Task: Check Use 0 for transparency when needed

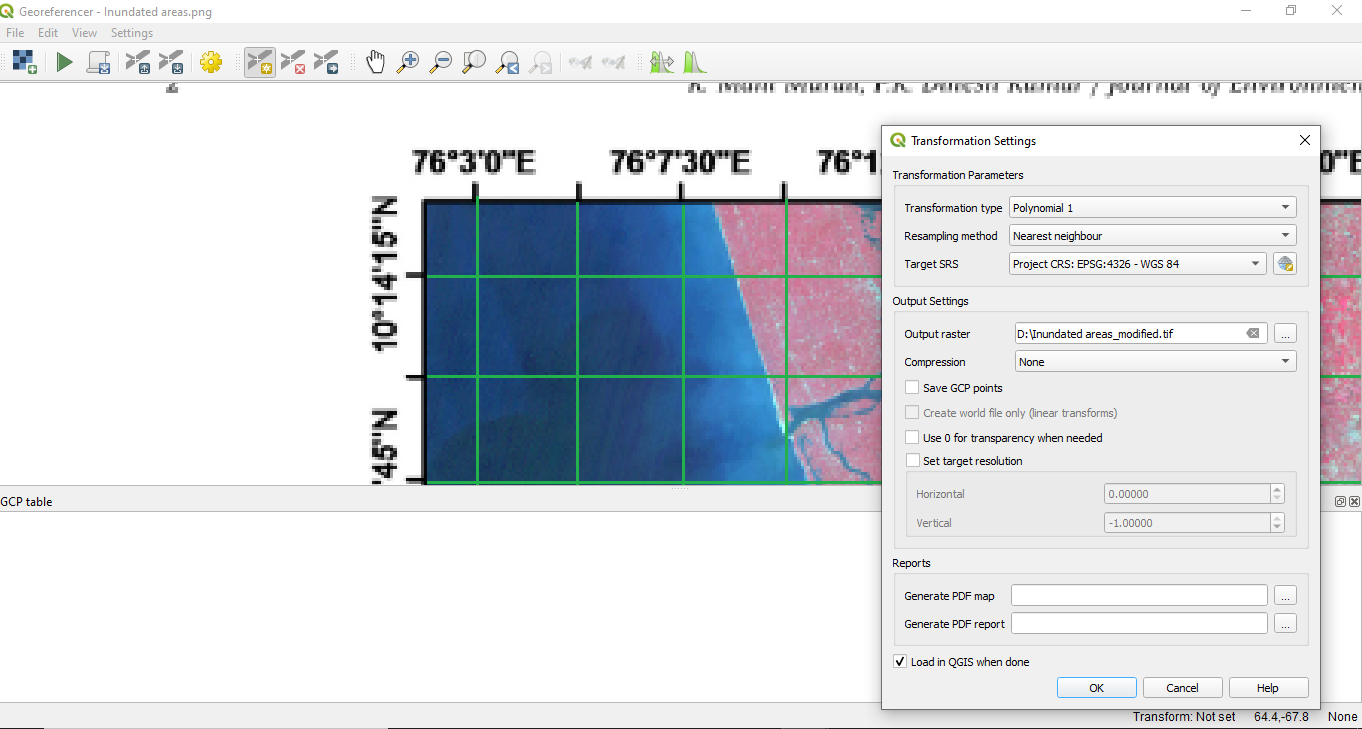Action: click(x=911, y=437)
